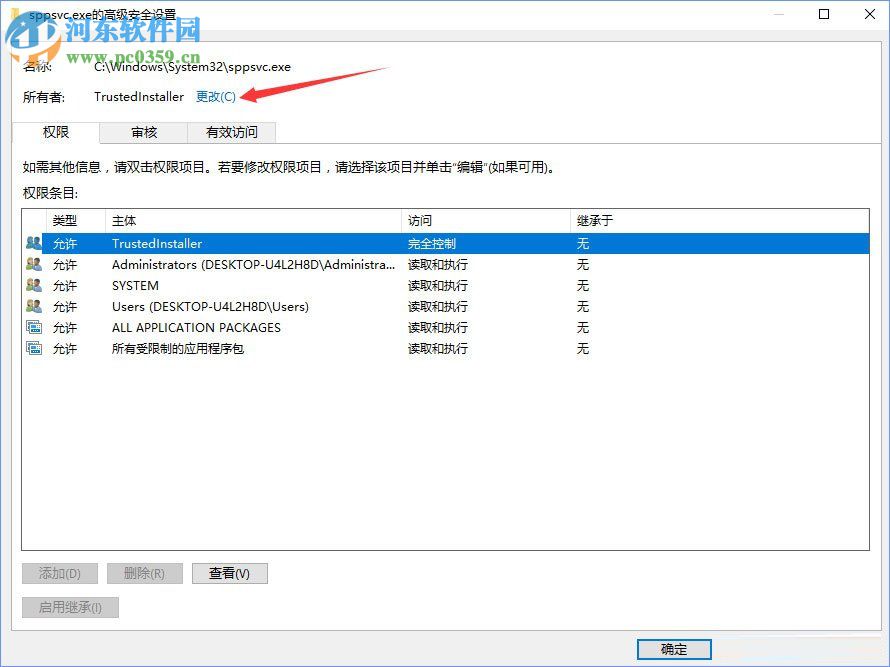The image size is (890, 667).
Task: Click the 访问 column header
Action: point(415,220)
